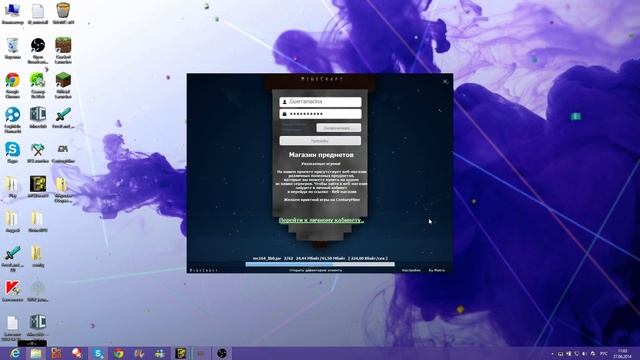Screen dimensions: 640x360
Task: Click the download progress bar in launcher
Action: click(320, 264)
